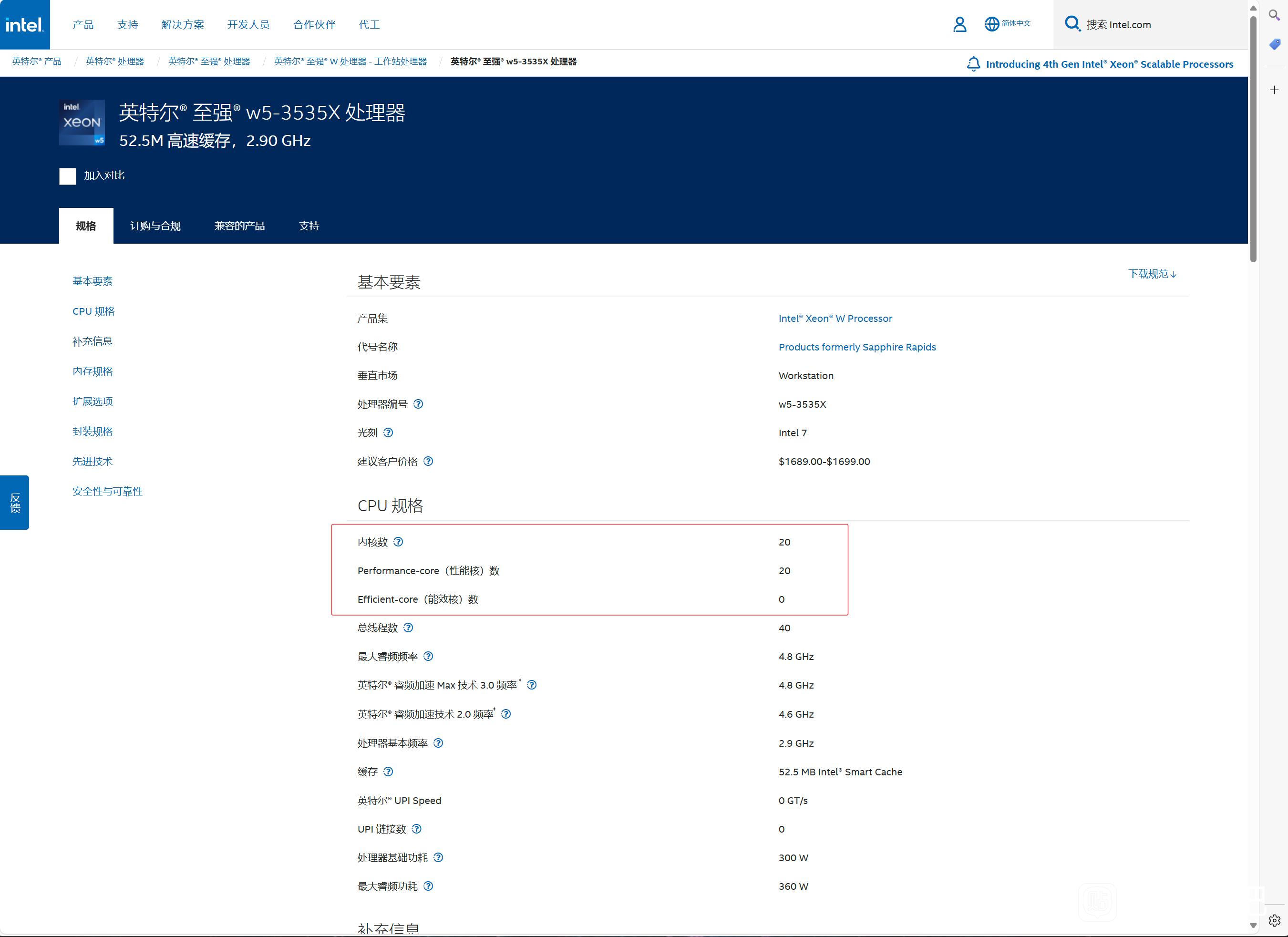The image size is (1288, 937).
Task: Go to 至强 W 处理器 - 工作站处理器 breadcrumb
Action: tap(350, 62)
